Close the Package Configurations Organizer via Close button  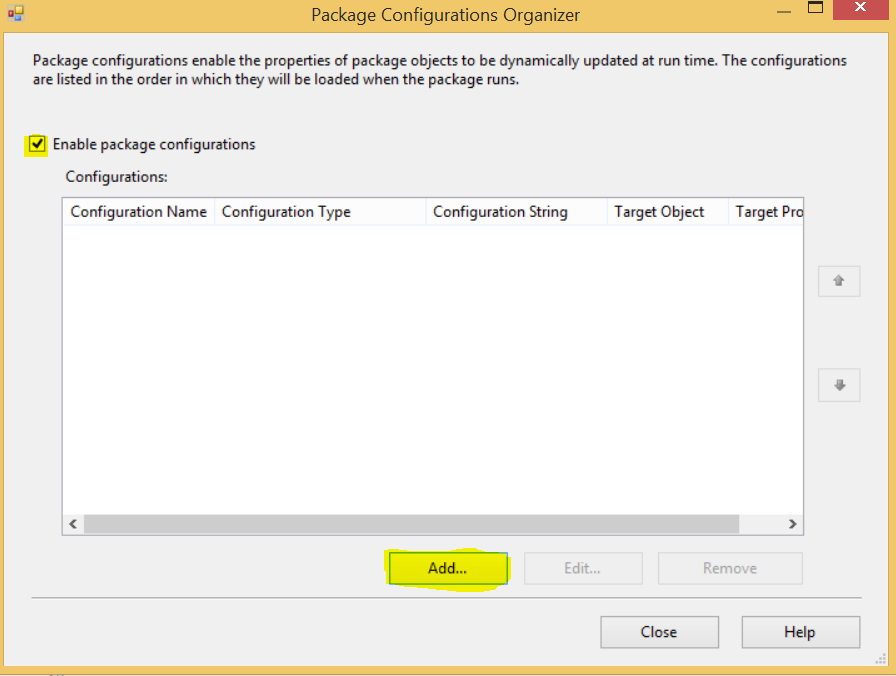(x=659, y=631)
